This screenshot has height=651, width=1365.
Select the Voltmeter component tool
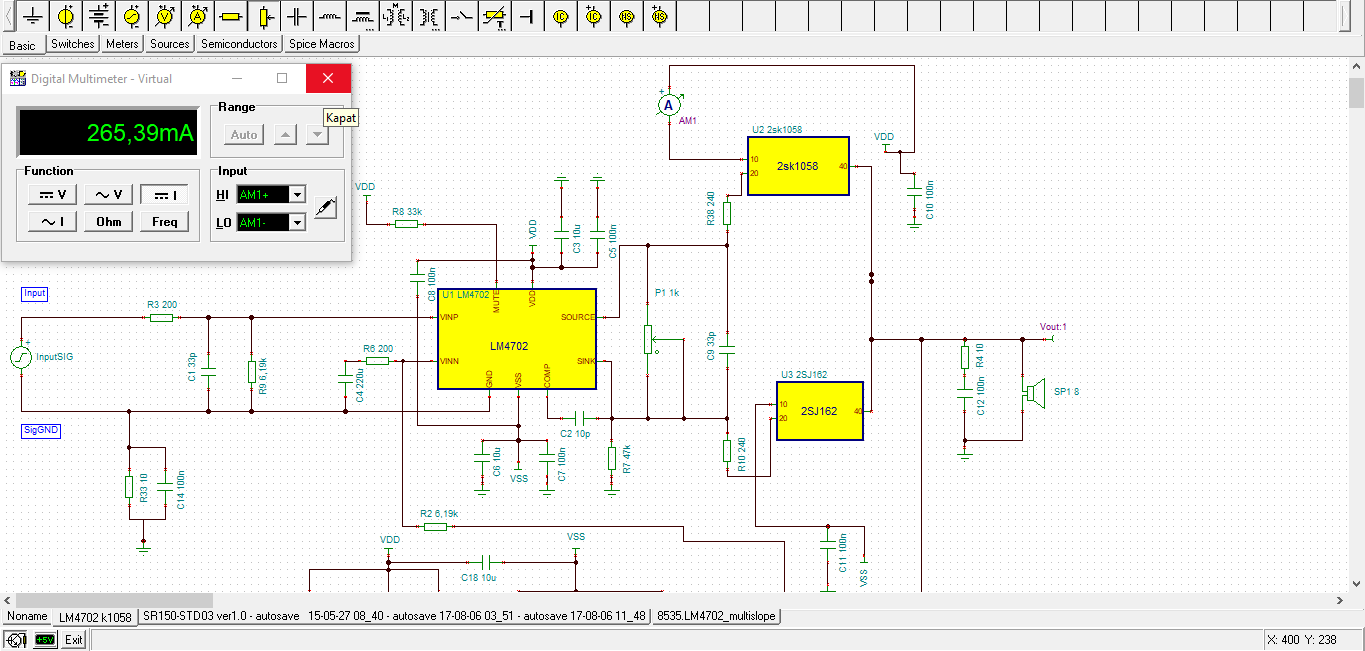[x=166, y=16]
